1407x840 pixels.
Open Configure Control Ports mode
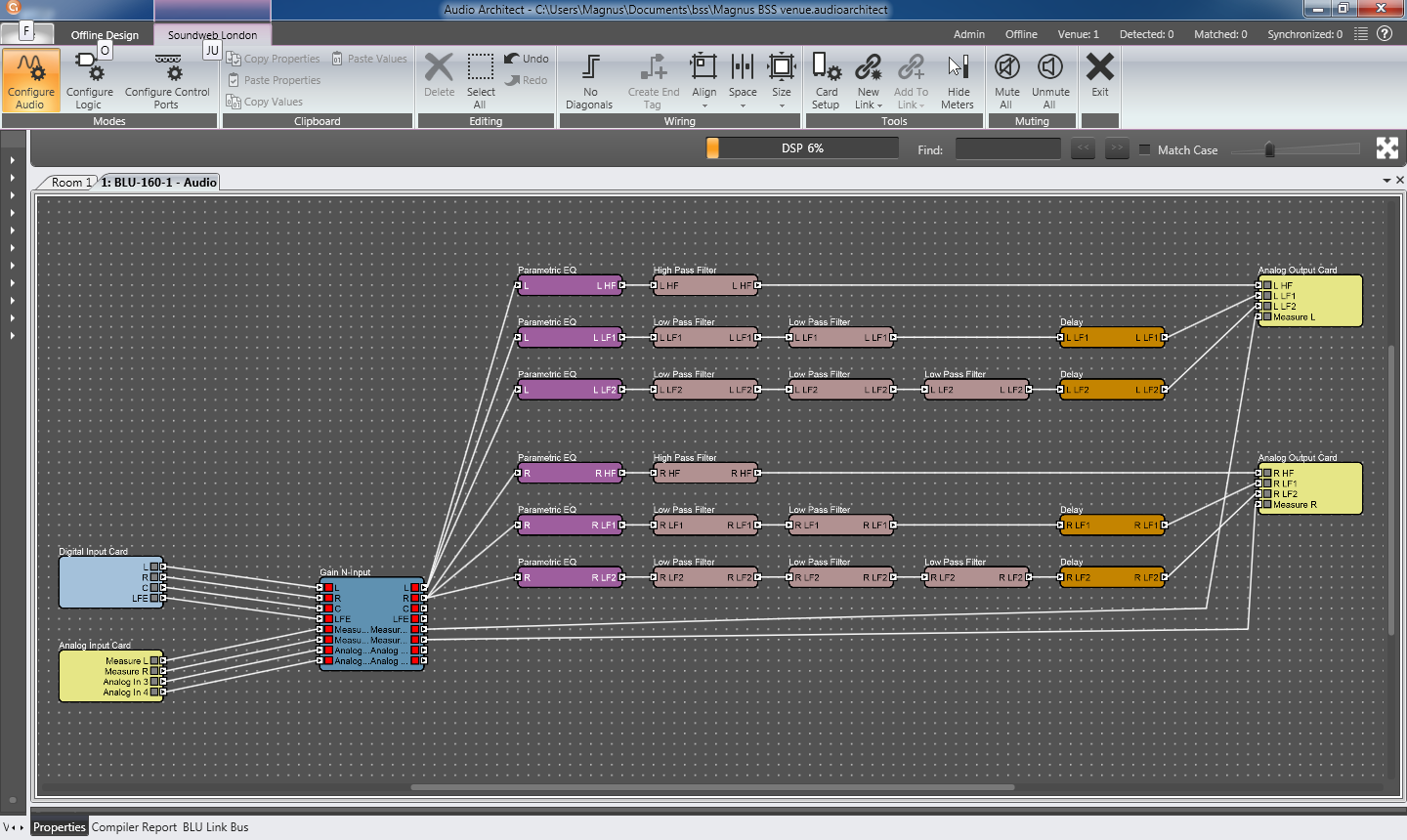pyautogui.click(x=167, y=81)
